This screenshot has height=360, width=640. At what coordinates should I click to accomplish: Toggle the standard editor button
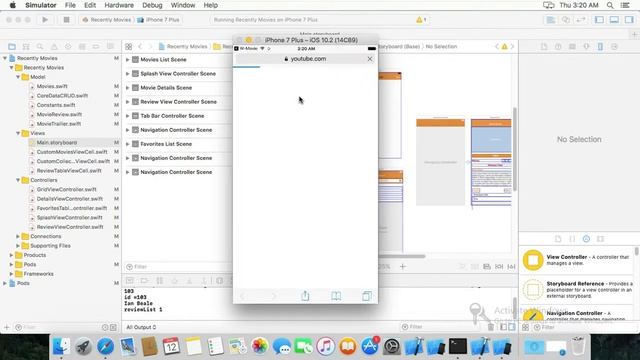click(551, 20)
